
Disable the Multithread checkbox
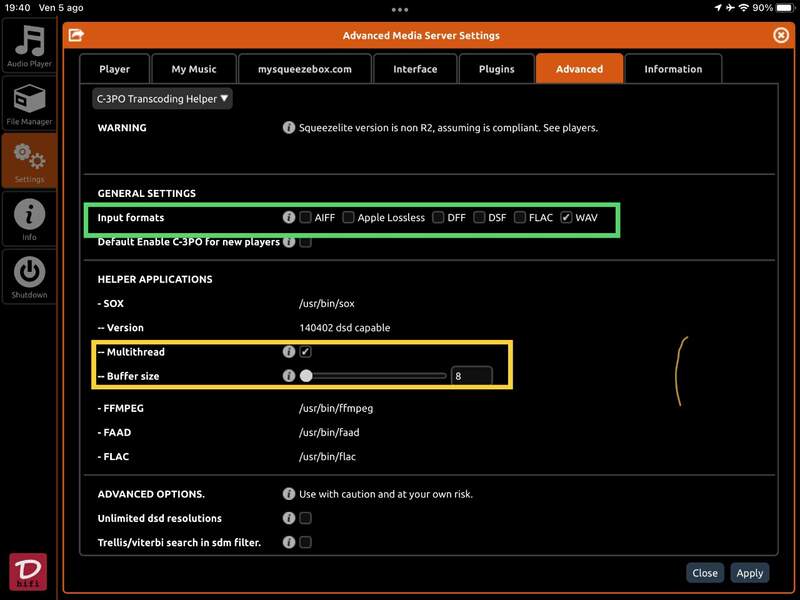pos(306,352)
